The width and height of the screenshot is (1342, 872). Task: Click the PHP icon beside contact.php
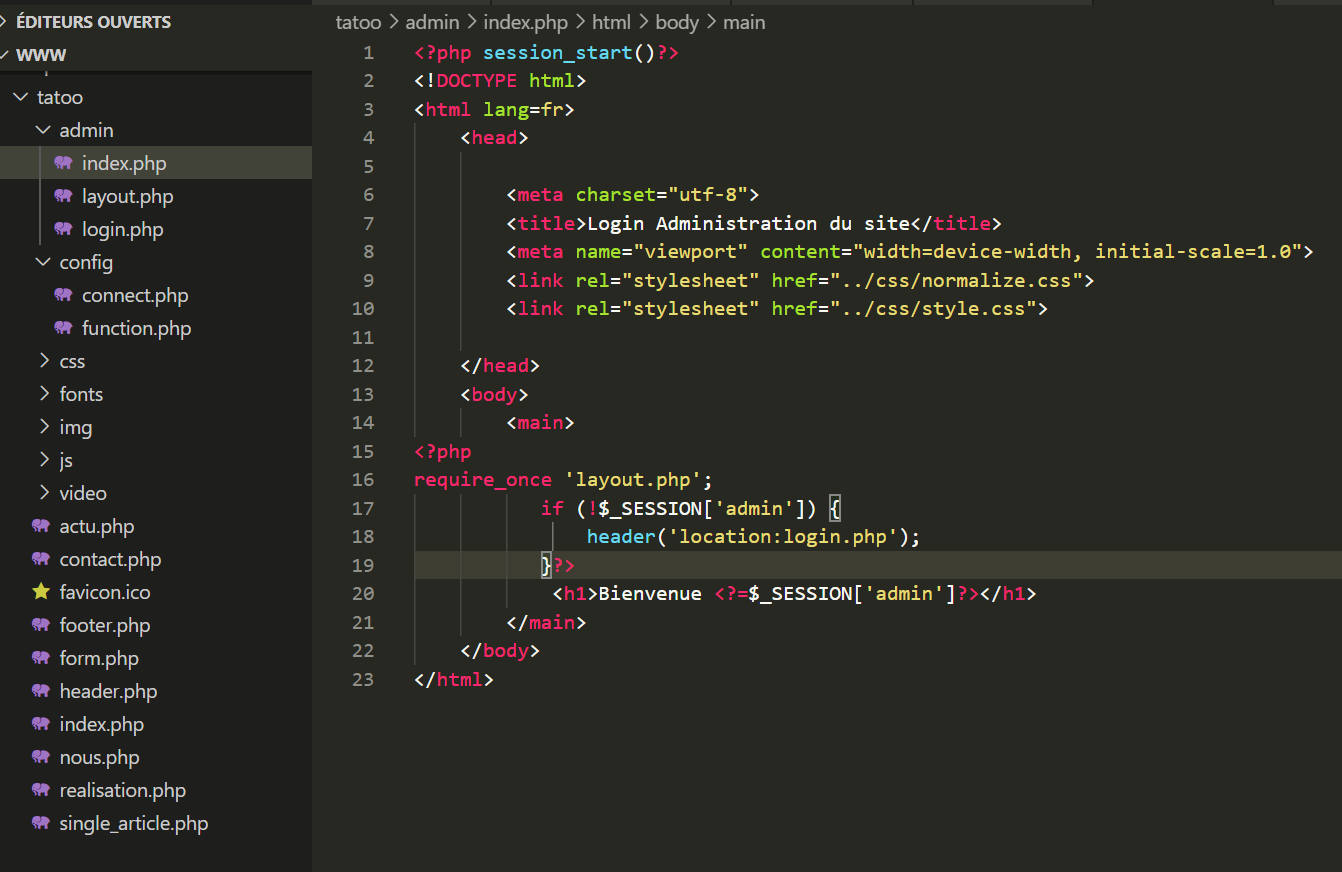(x=41, y=559)
